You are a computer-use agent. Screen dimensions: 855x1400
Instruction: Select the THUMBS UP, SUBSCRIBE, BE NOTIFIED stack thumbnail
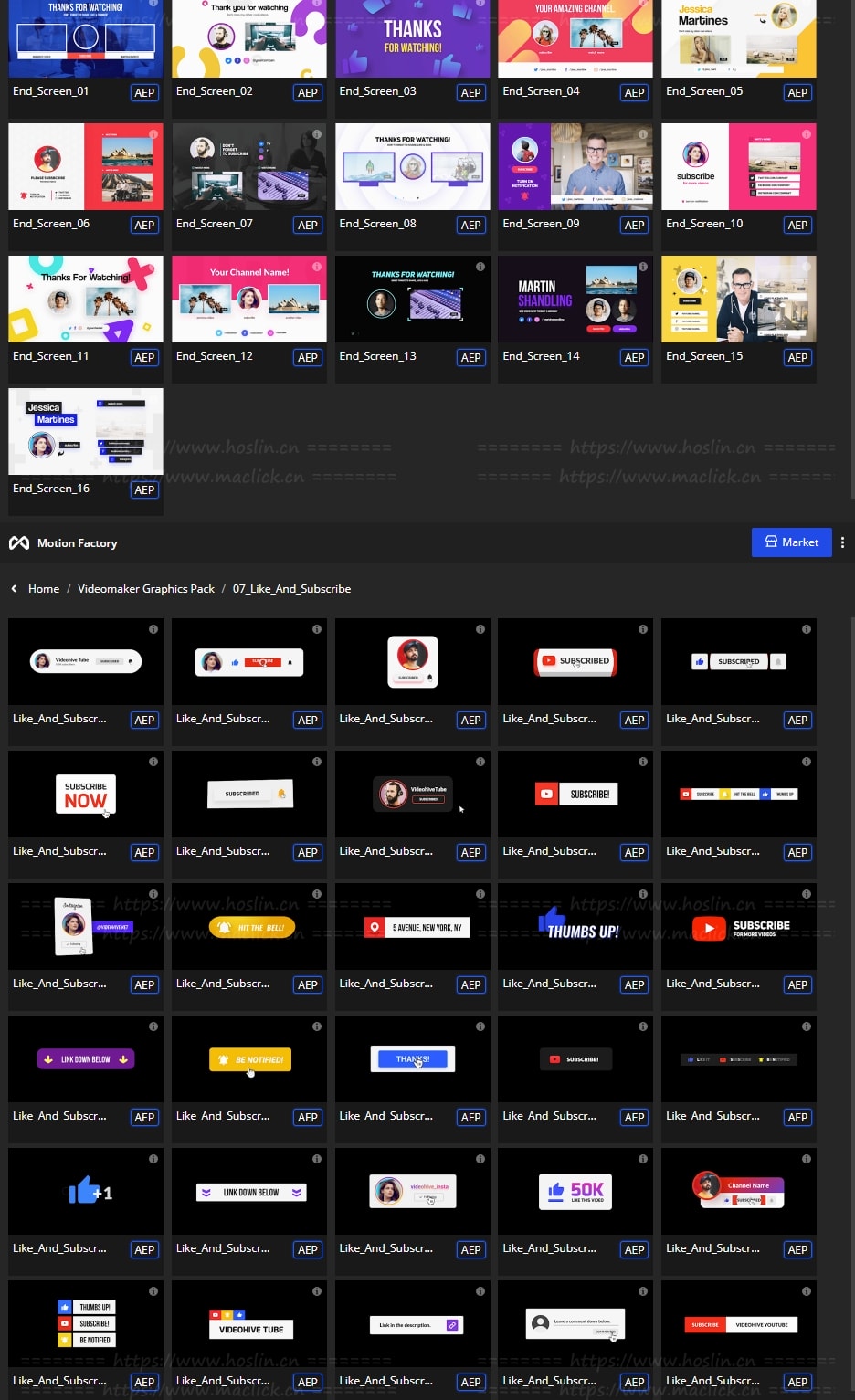pos(86,1323)
